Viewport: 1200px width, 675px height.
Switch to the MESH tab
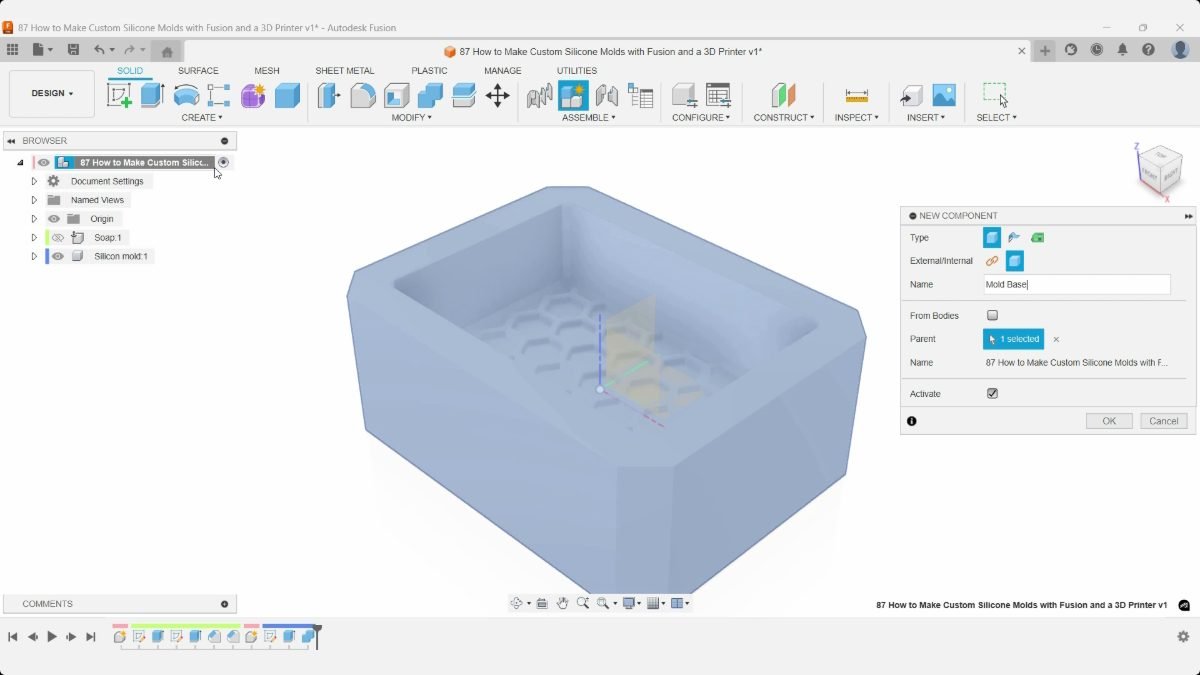(x=267, y=71)
